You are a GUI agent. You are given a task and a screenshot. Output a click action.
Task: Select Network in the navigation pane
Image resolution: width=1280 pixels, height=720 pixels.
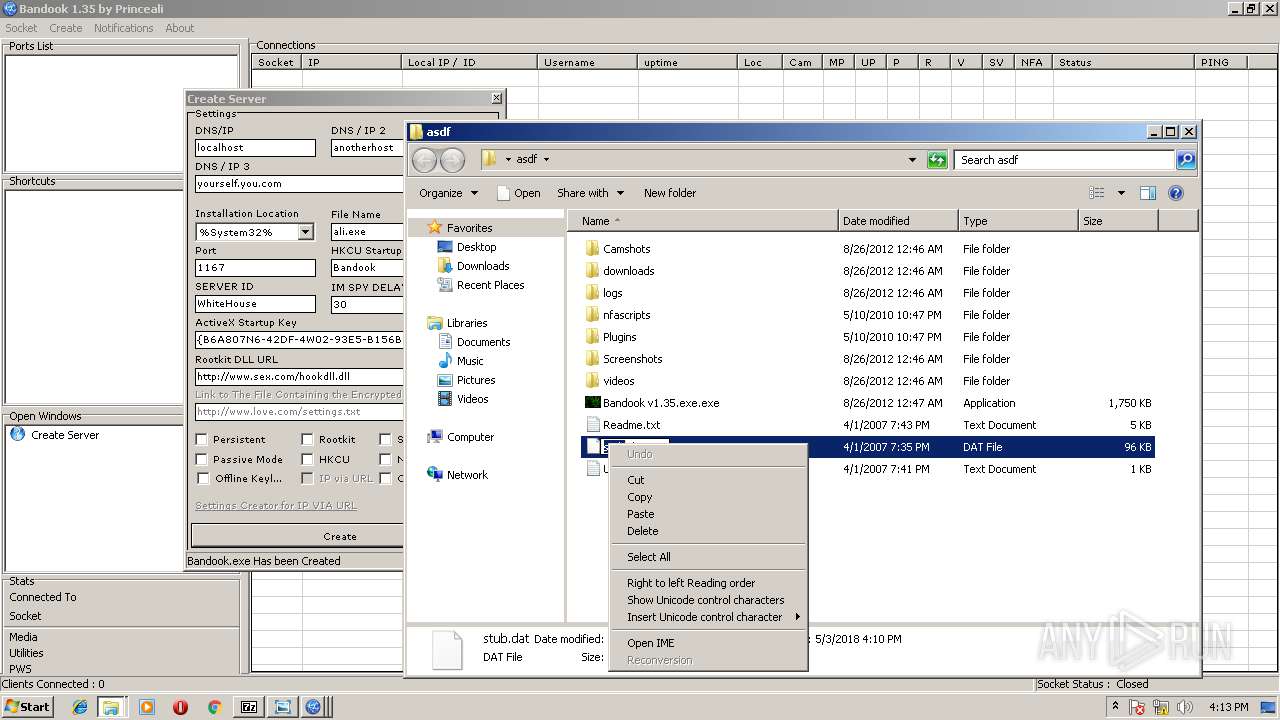pos(467,475)
